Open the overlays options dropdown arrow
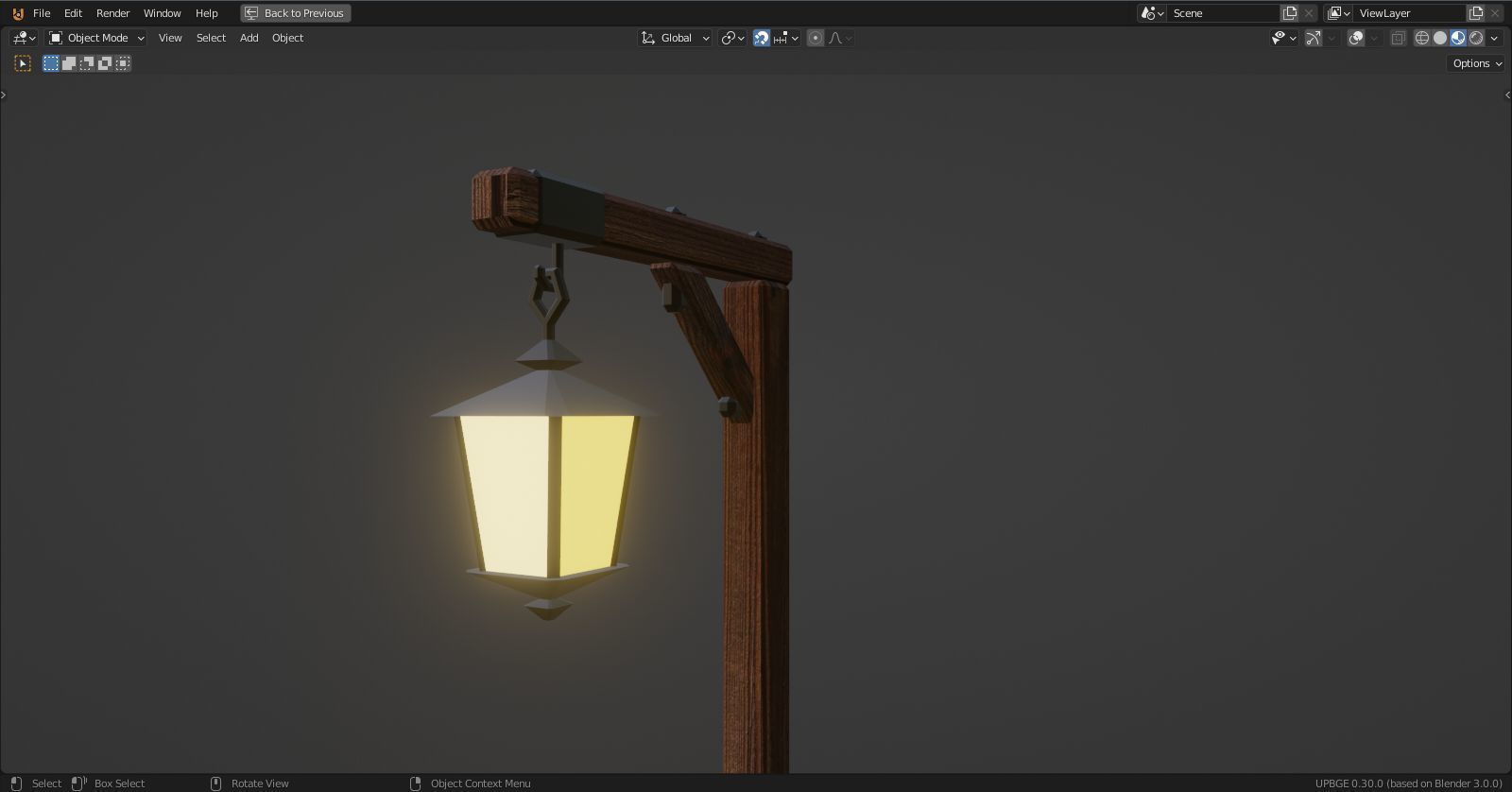 1374,38
